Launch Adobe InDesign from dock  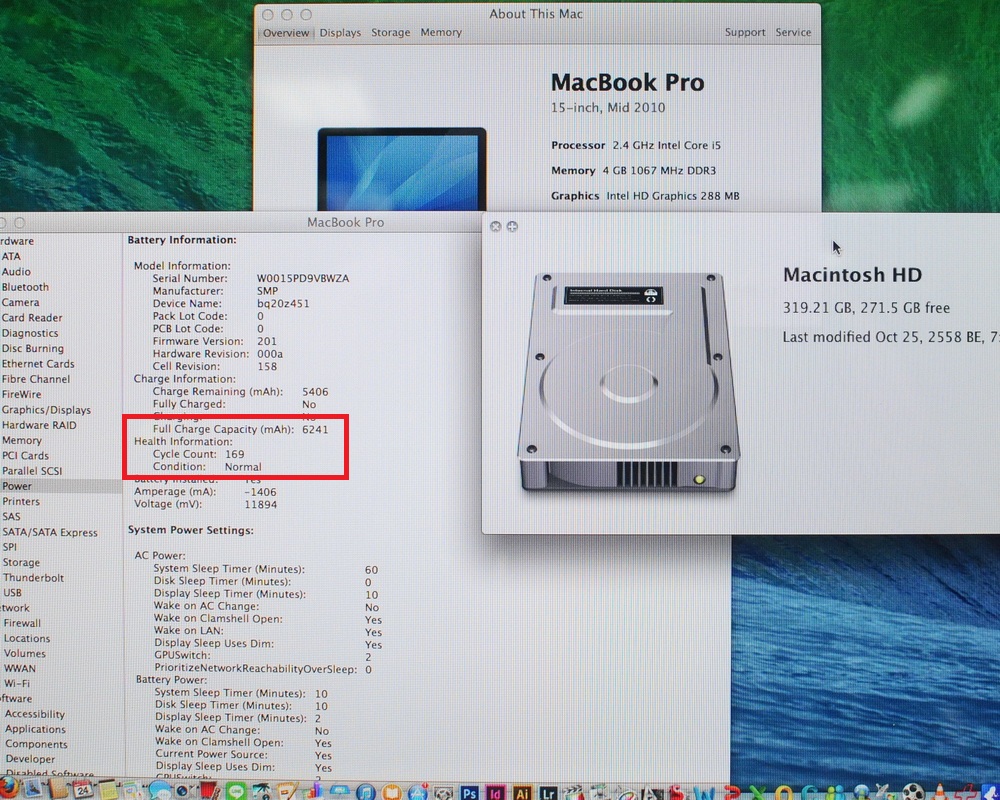495,792
